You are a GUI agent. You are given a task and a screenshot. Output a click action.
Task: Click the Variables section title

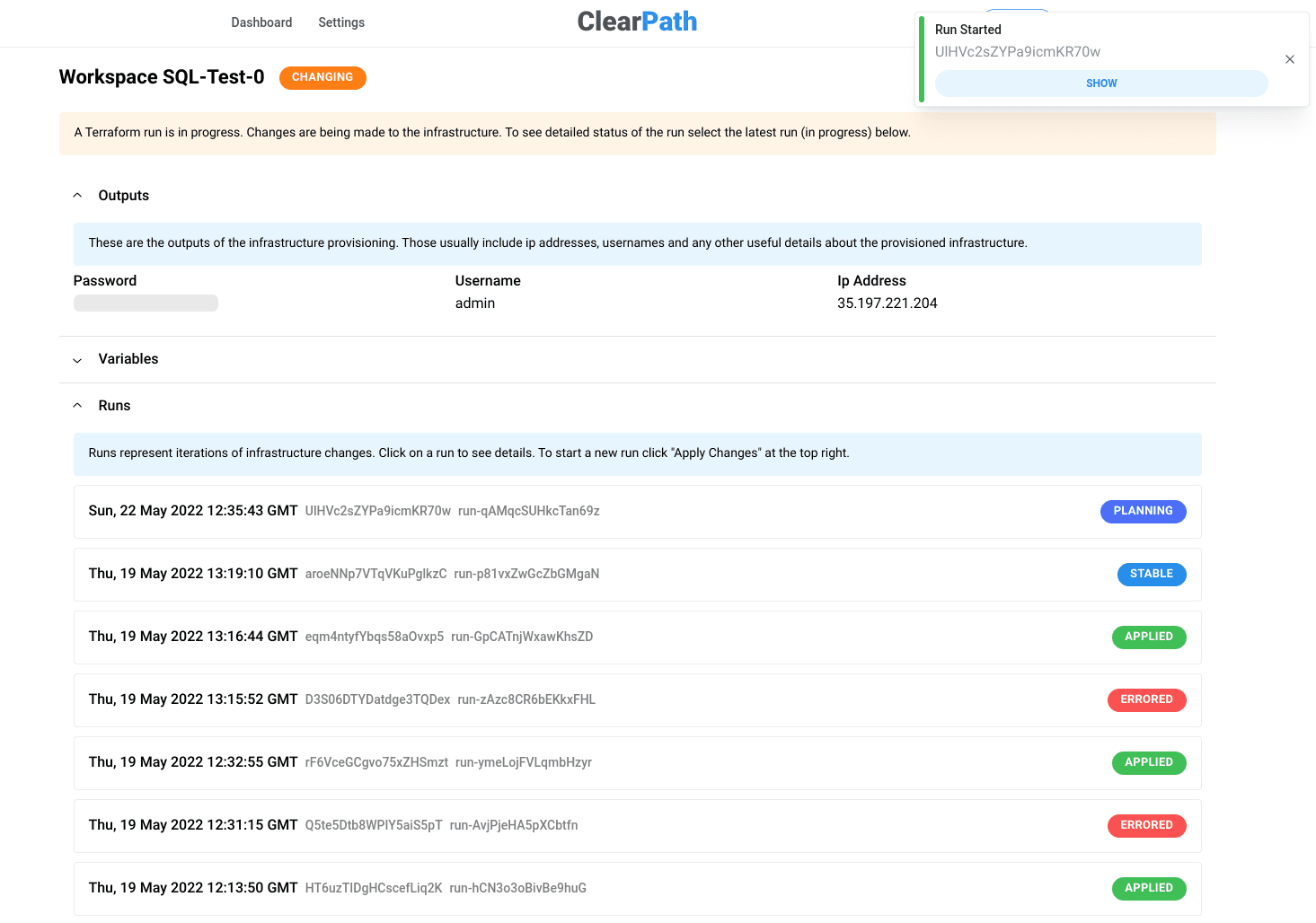(128, 359)
